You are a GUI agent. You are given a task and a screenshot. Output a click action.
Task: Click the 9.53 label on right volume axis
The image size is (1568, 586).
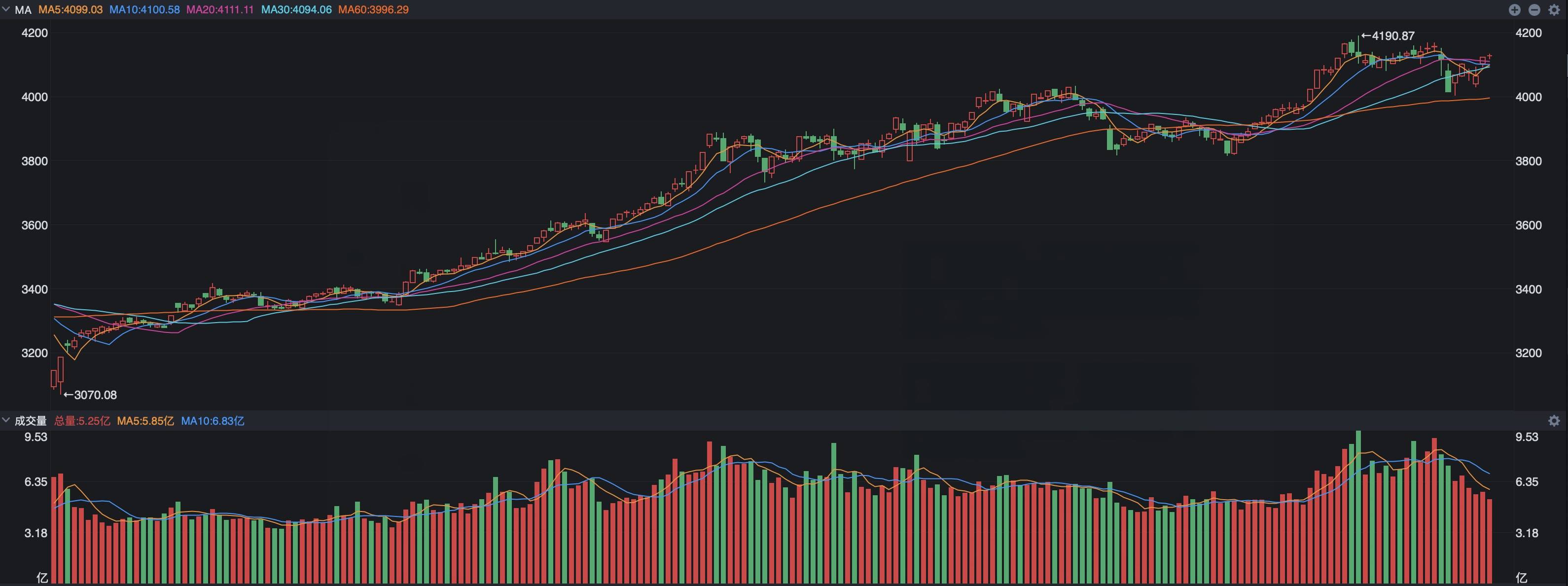[1527, 437]
